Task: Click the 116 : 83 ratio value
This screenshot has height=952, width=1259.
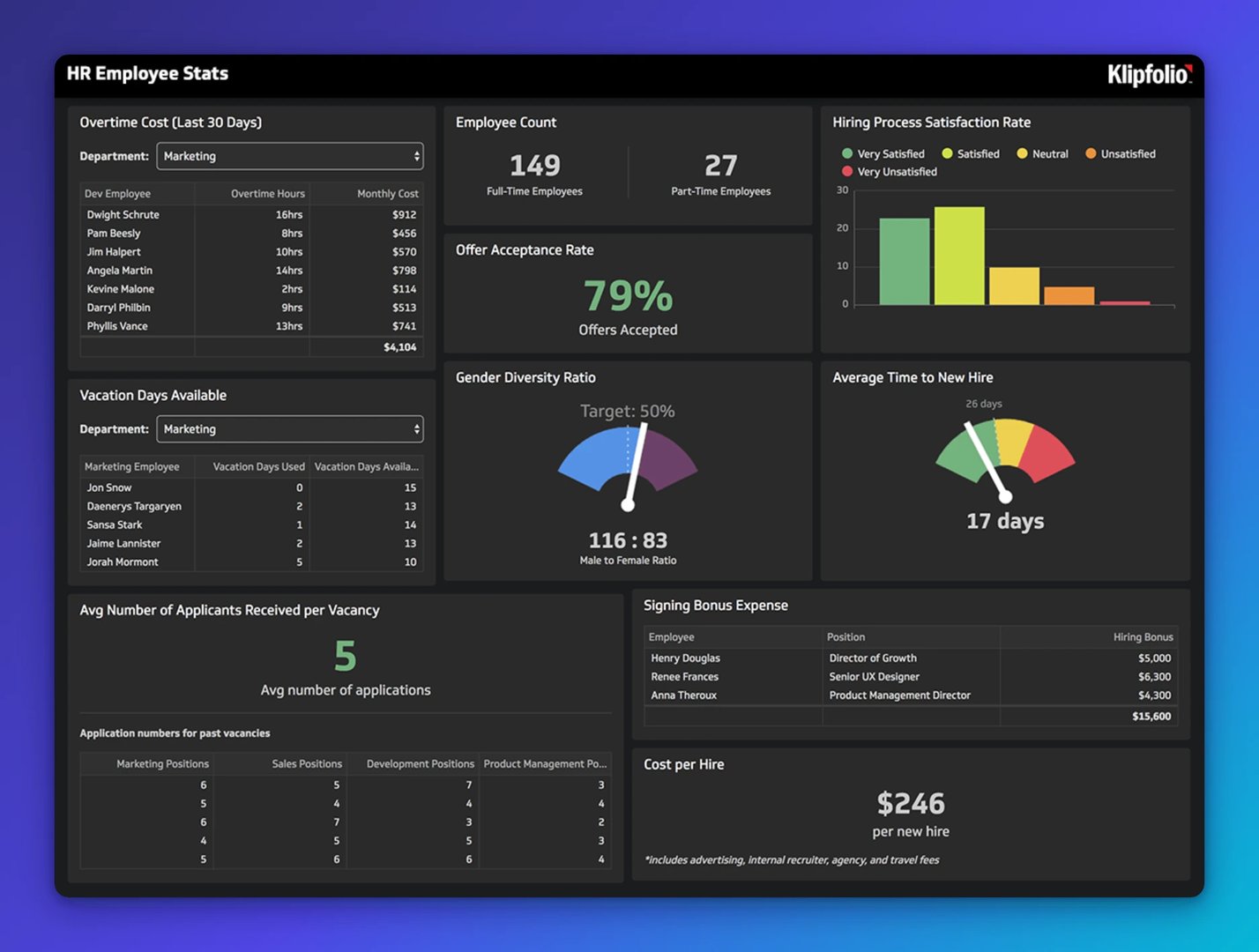Action: pos(629,540)
